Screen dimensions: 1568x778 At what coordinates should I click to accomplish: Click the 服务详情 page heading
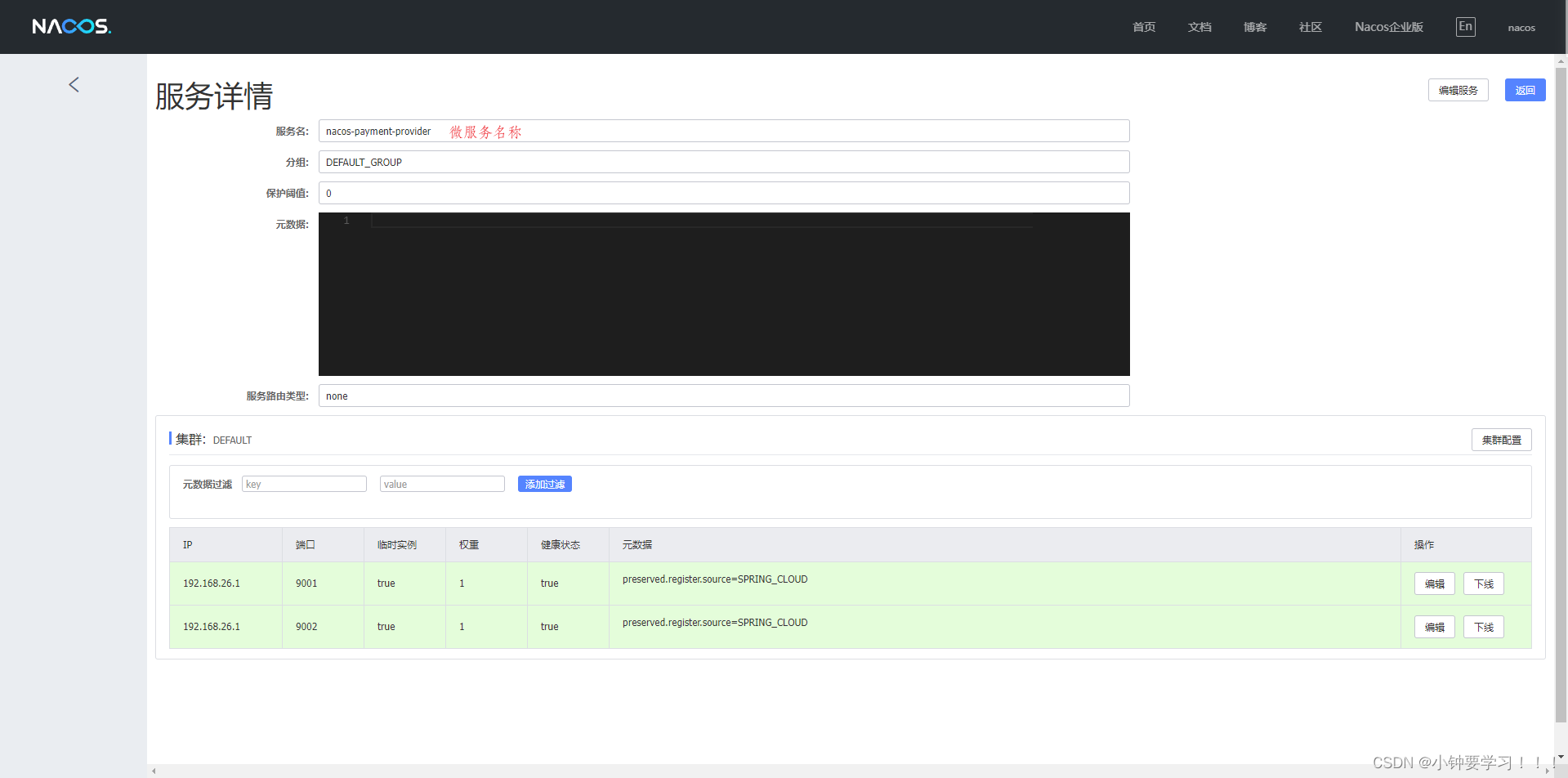coord(214,96)
